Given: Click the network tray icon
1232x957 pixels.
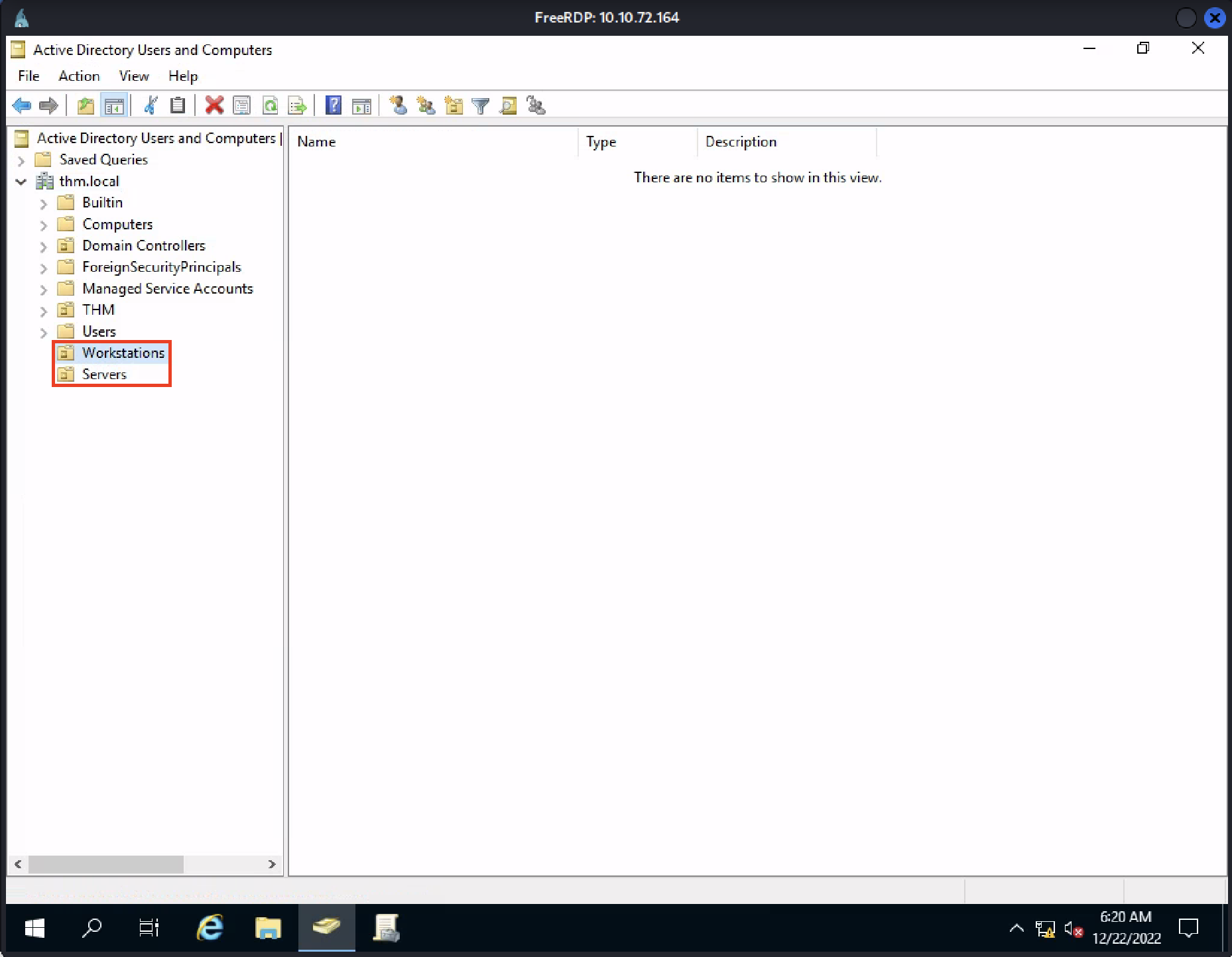Looking at the screenshot, I should (1045, 929).
